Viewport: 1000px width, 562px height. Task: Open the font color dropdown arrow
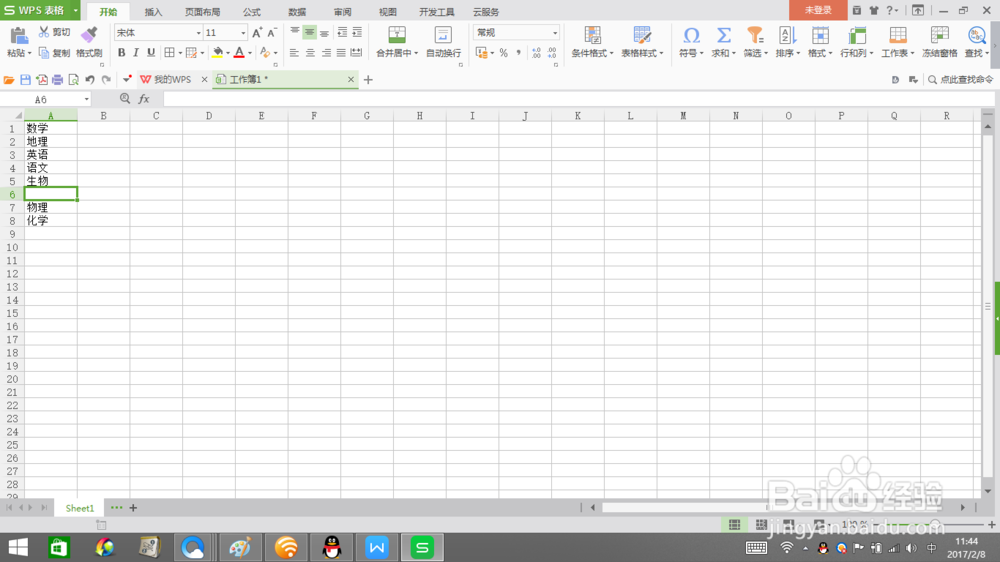tap(250, 53)
